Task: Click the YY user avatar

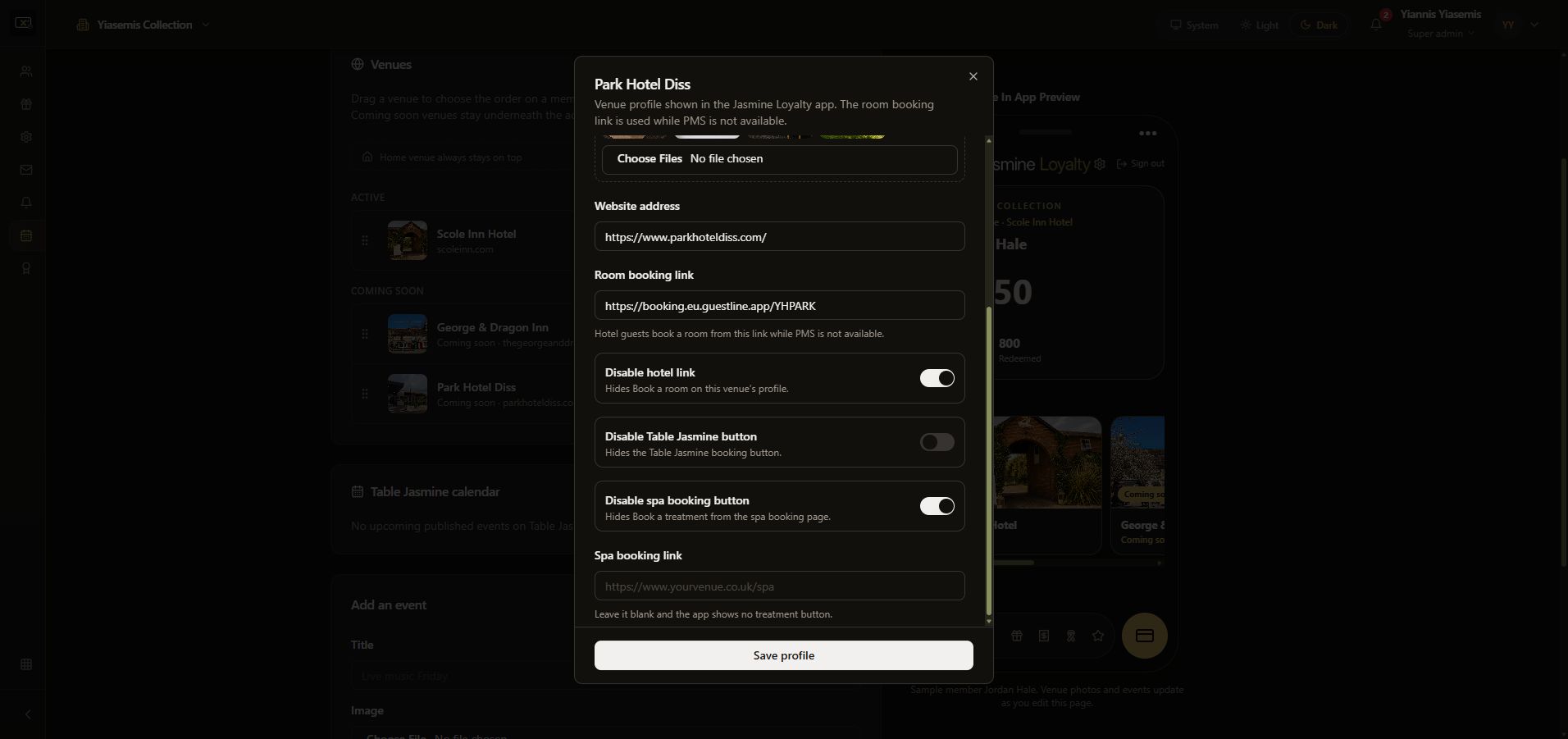Action: point(1508,25)
